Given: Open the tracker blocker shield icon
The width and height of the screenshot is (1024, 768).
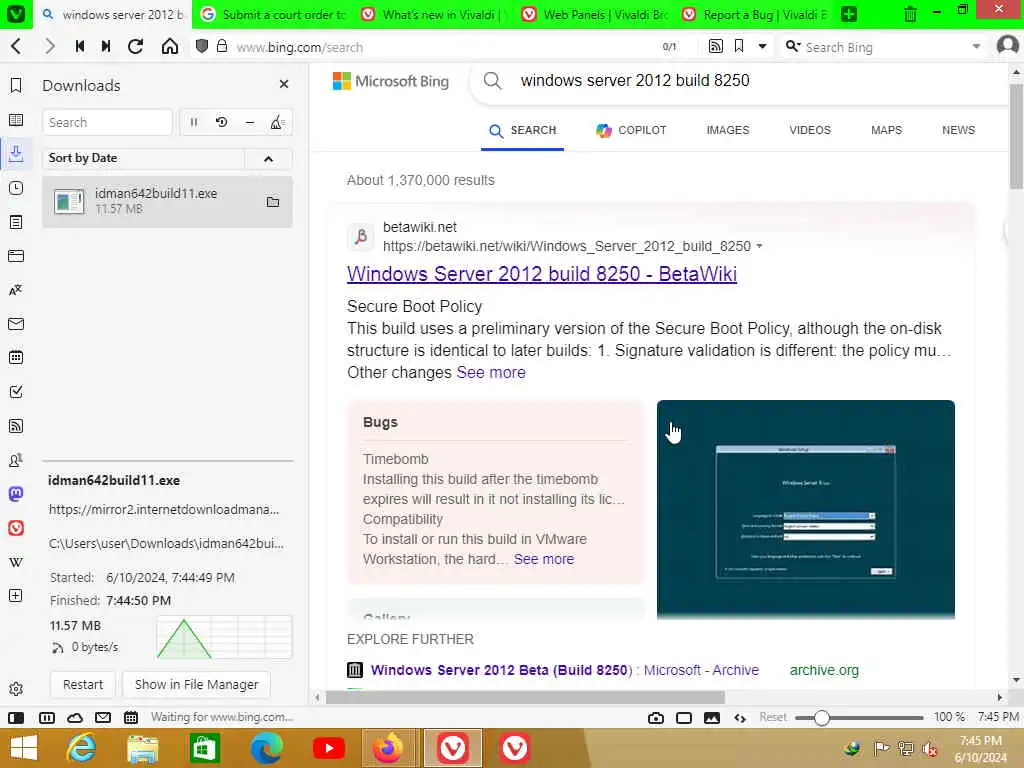Looking at the screenshot, I should point(202,46).
